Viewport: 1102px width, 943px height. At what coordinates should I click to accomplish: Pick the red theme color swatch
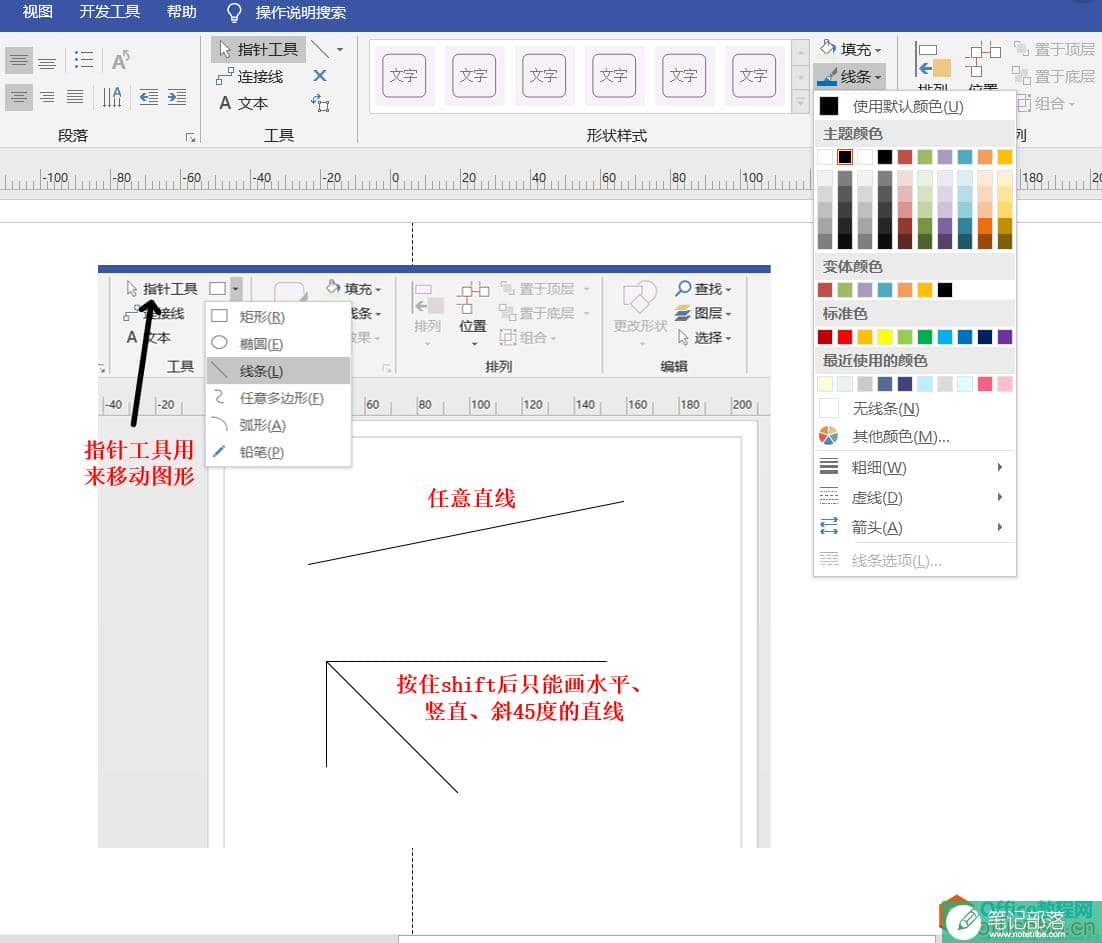[x=905, y=157]
